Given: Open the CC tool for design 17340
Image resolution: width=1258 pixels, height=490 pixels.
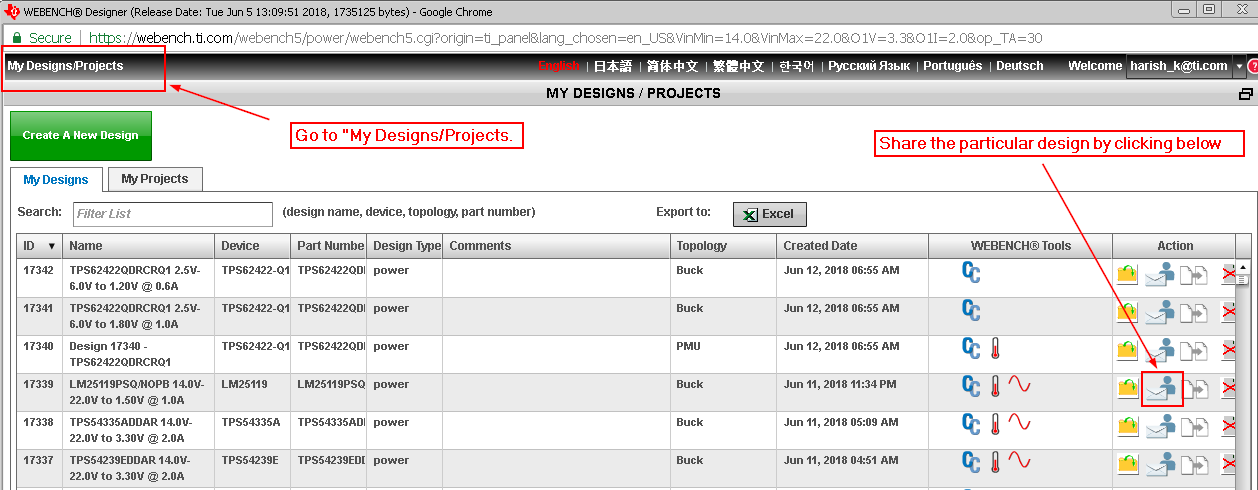Looking at the screenshot, I should tap(971, 348).
